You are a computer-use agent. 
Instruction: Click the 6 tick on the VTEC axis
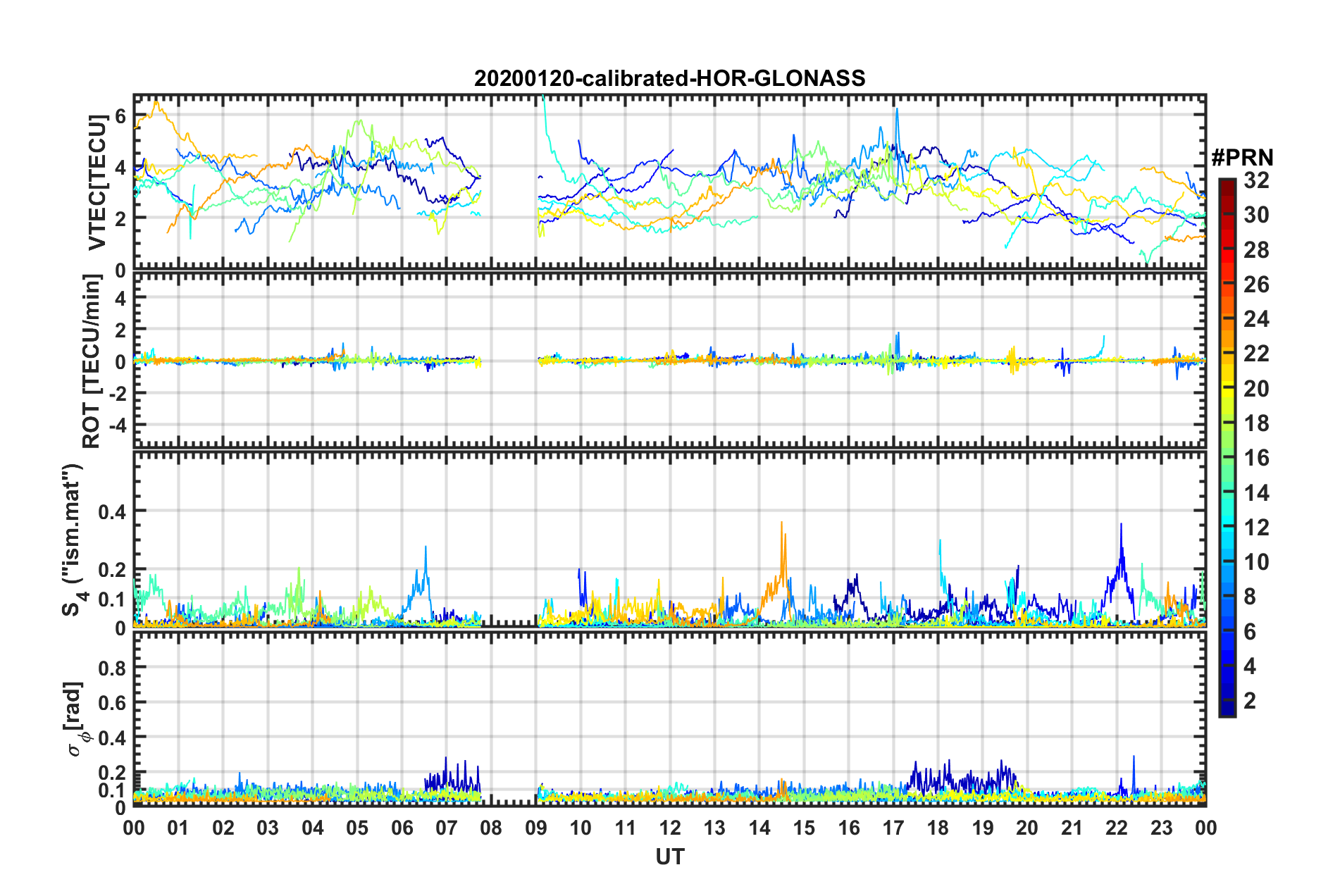pos(120,116)
